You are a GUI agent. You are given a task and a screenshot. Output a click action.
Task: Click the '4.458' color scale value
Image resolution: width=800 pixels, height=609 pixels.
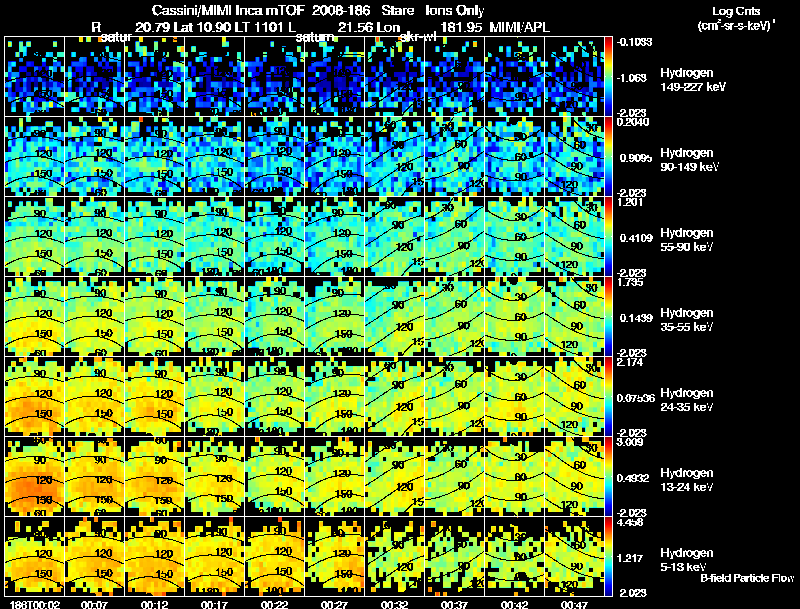(630, 522)
